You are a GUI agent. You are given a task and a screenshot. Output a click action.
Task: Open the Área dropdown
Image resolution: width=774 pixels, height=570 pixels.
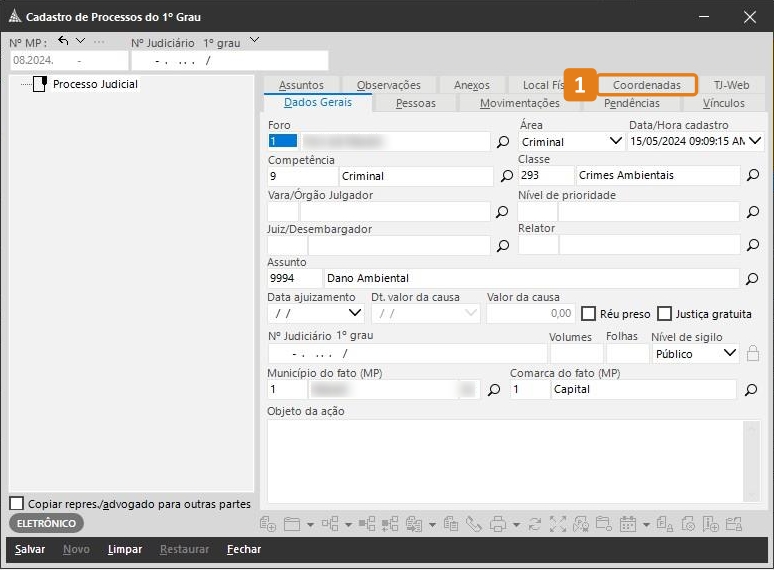(616, 141)
